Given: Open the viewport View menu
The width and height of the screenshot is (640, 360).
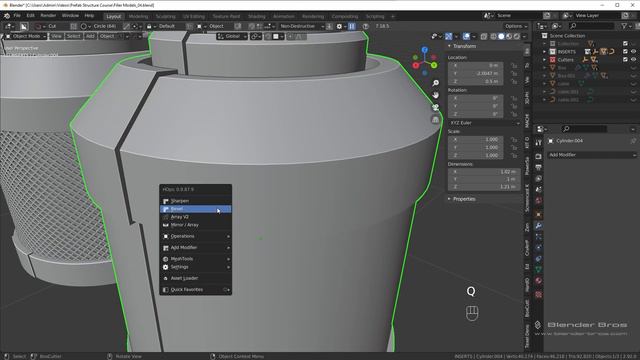Looking at the screenshot, I should (56, 36).
